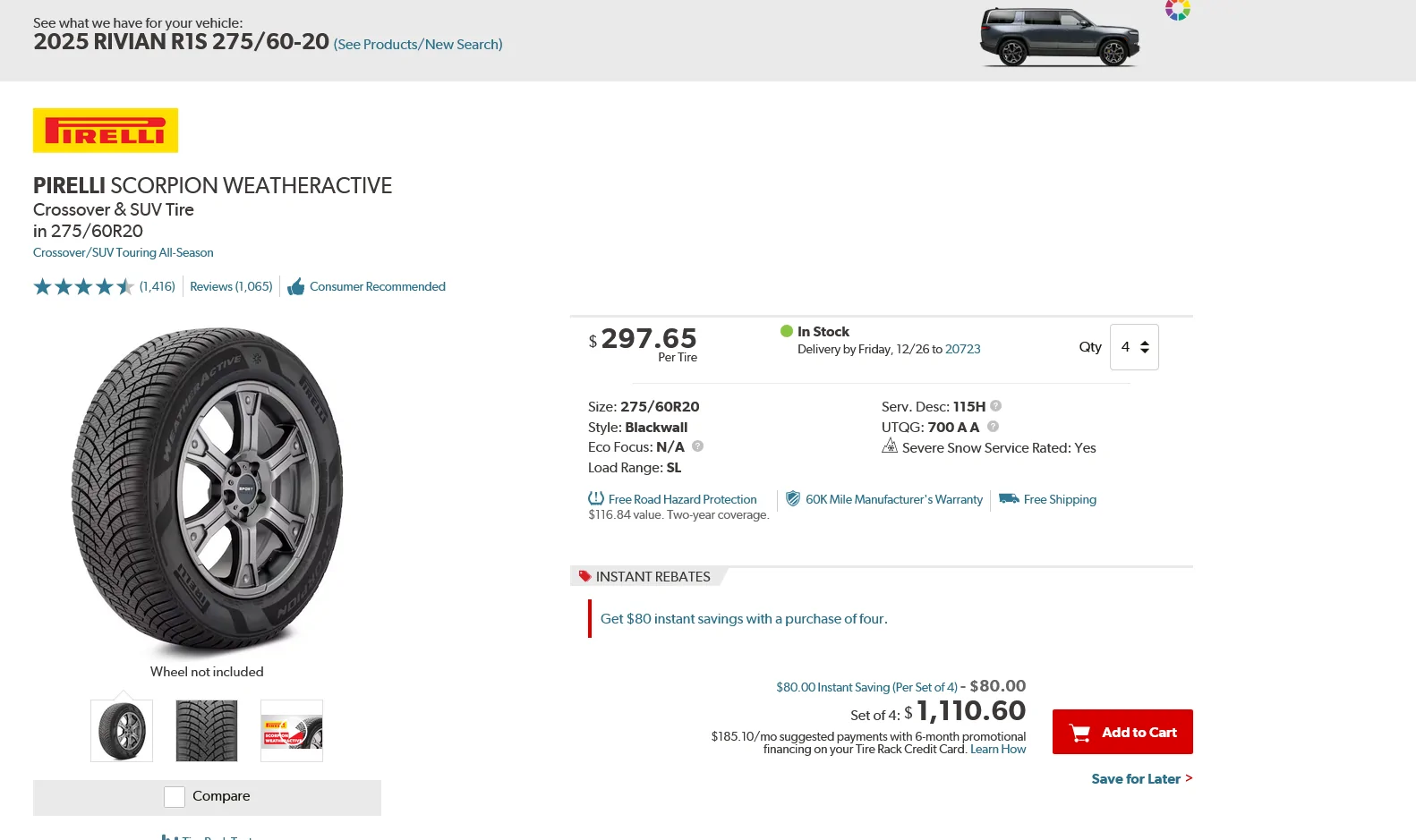Viewport: 1416px width, 840px height.
Task: Click the red Instant Rebates tag icon
Action: [585, 576]
